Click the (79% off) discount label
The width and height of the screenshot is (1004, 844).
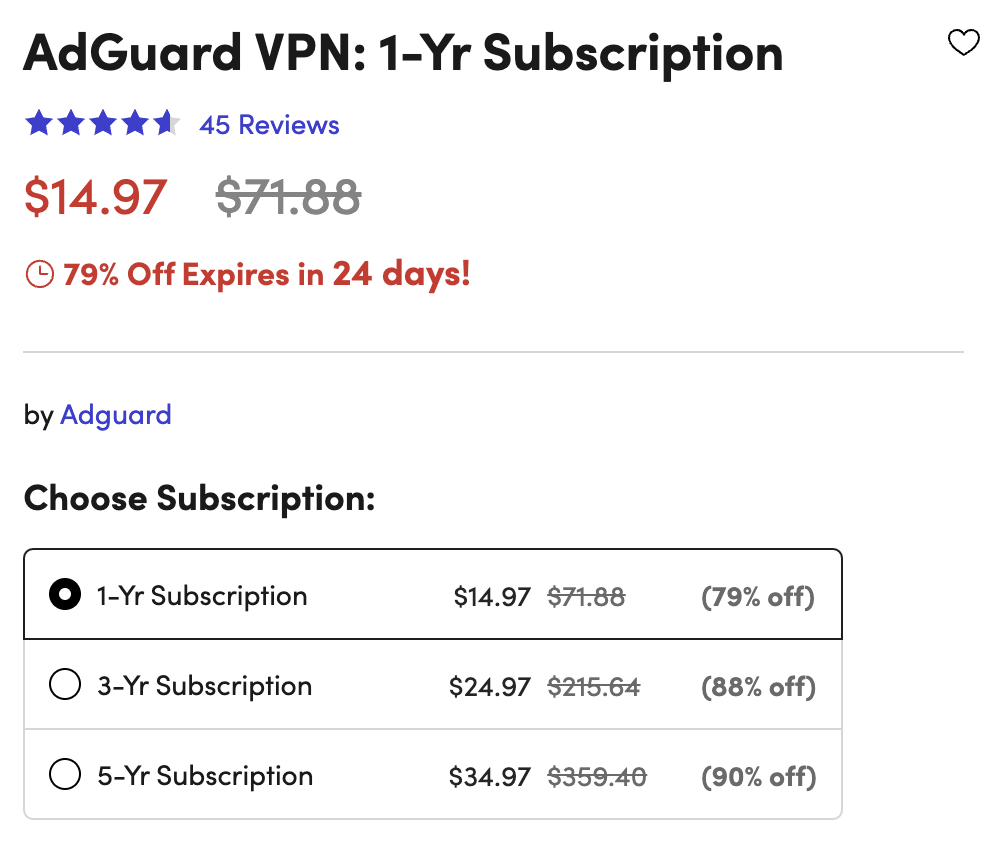click(x=758, y=597)
